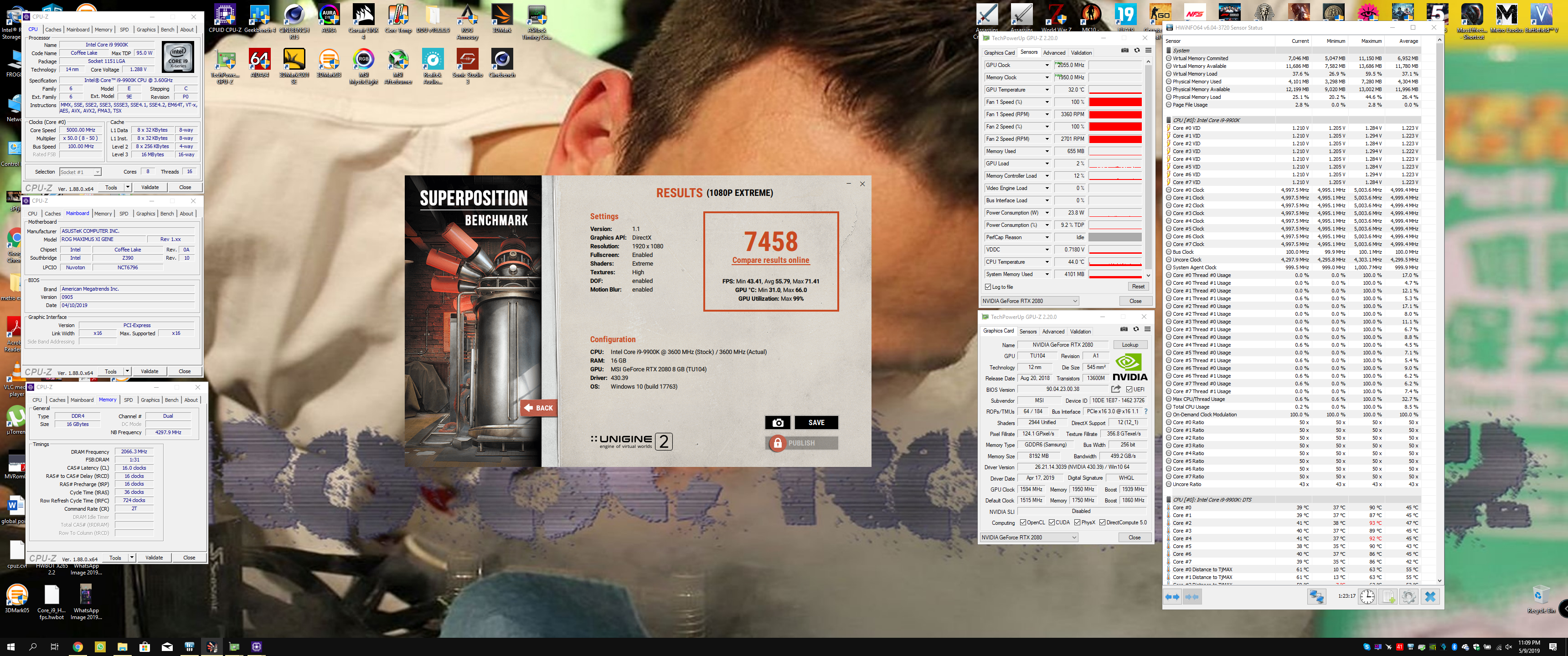Click the Fan 1 Speed (%) red graph bar
The image size is (1568, 656).
pyautogui.click(x=1115, y=102)
